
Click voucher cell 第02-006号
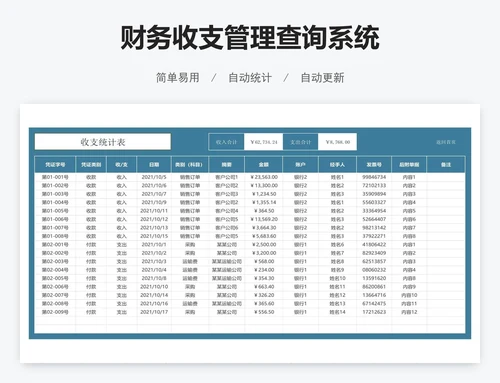55,287
